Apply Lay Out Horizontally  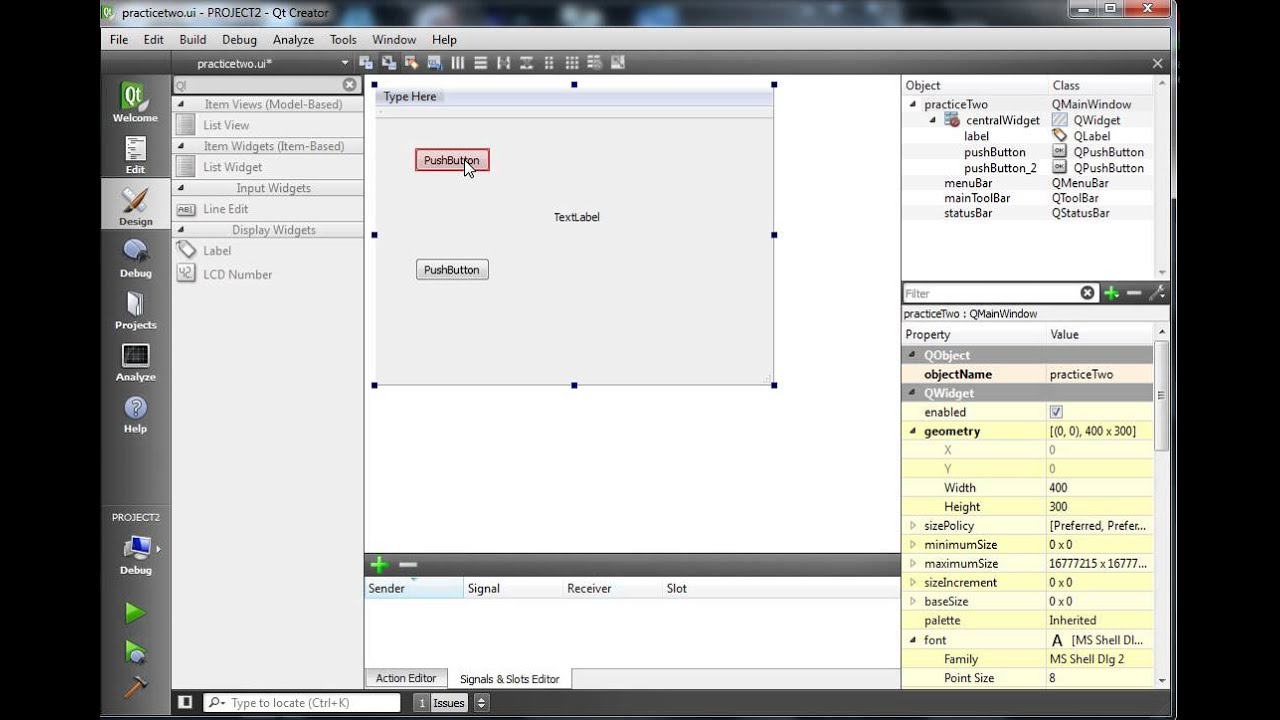coord(458,63)
